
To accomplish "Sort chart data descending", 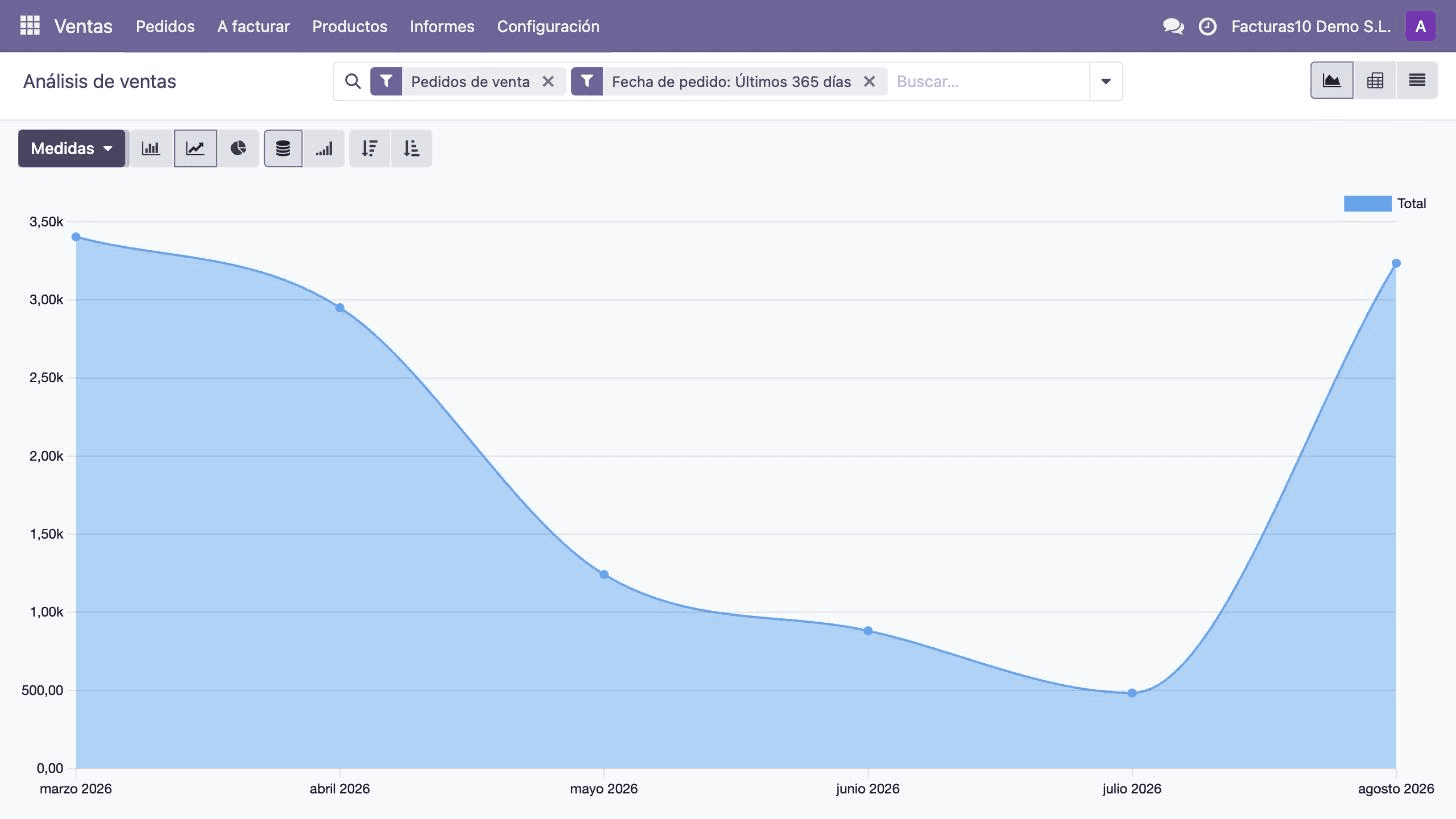I will [370, 149].
